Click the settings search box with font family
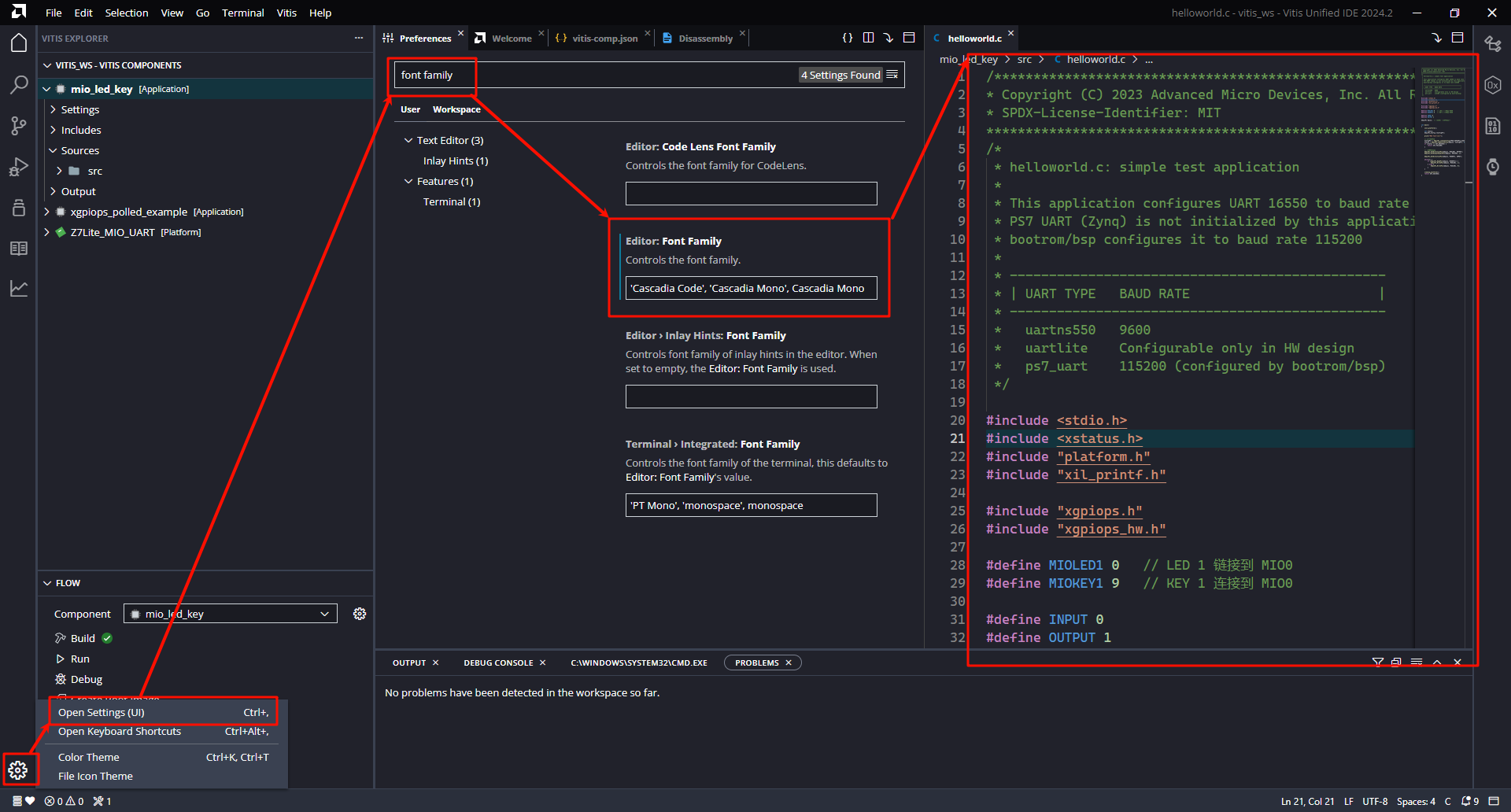Viewport: 1511px width, 812px height. [649, 75]
